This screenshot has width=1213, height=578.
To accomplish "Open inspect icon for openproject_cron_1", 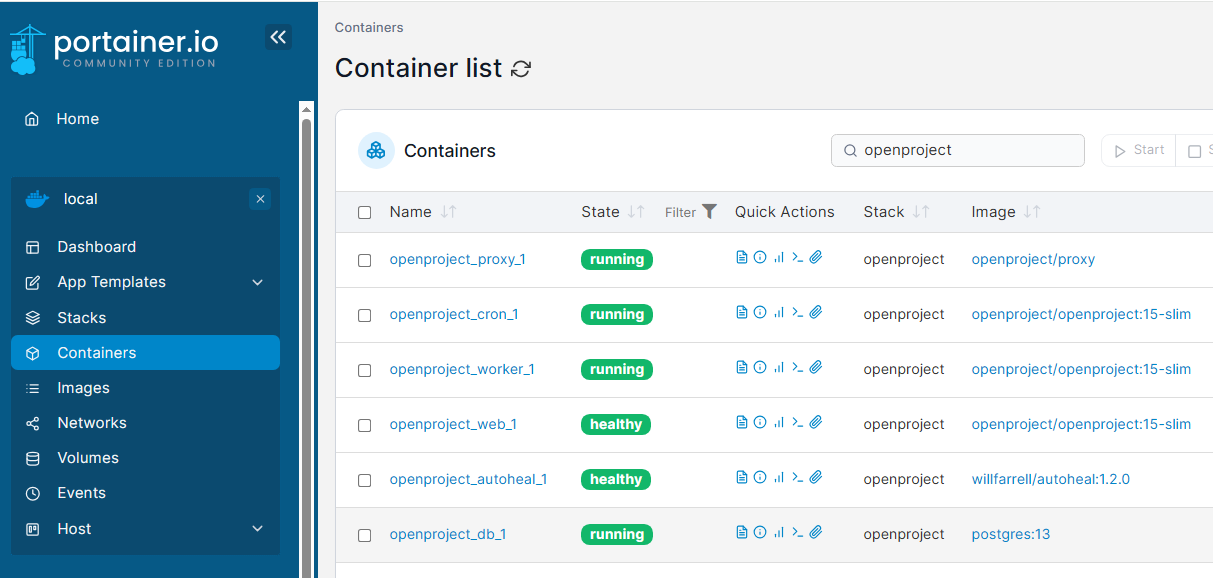I will [760, 313].
